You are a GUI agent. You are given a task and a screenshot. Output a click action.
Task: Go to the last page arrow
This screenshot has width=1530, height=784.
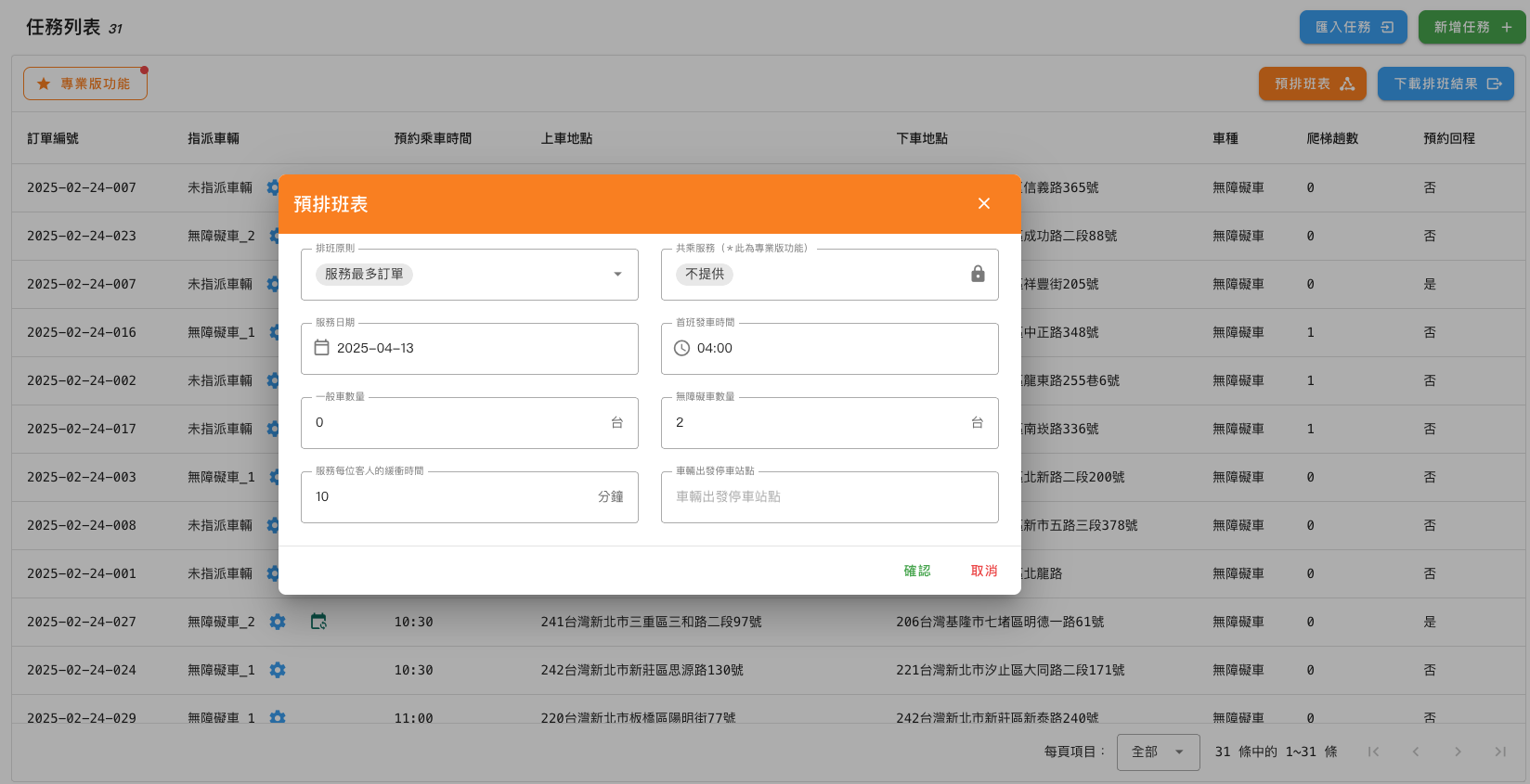pos(1500,752)
